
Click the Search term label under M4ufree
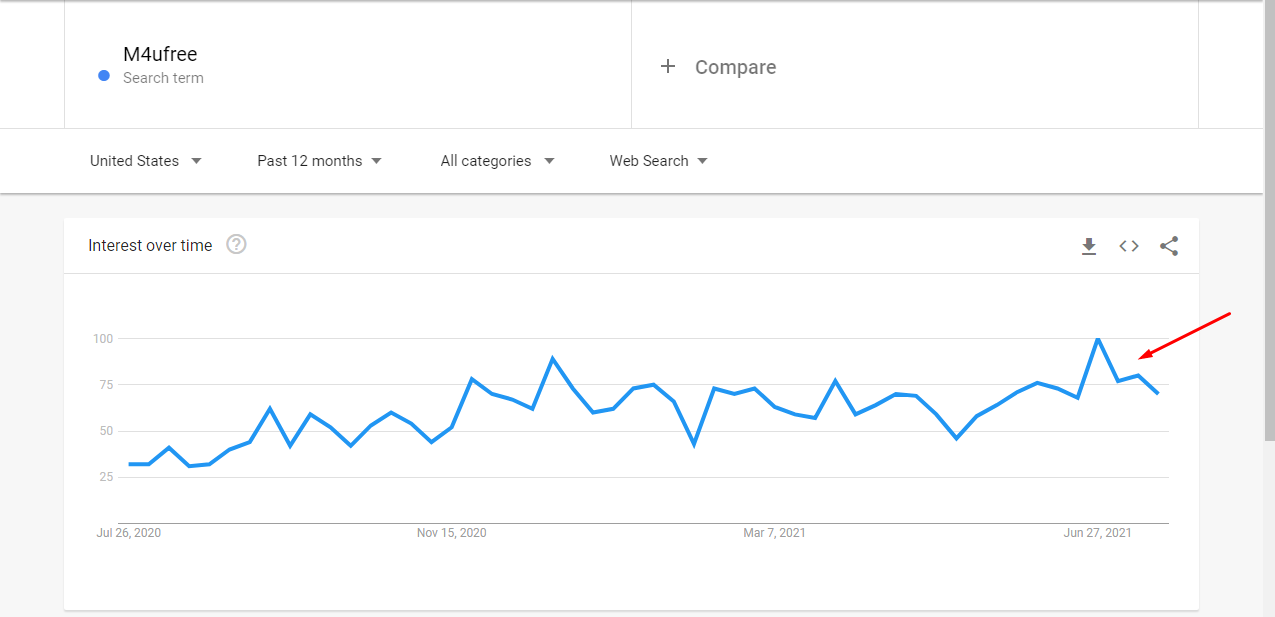point(163,78)
